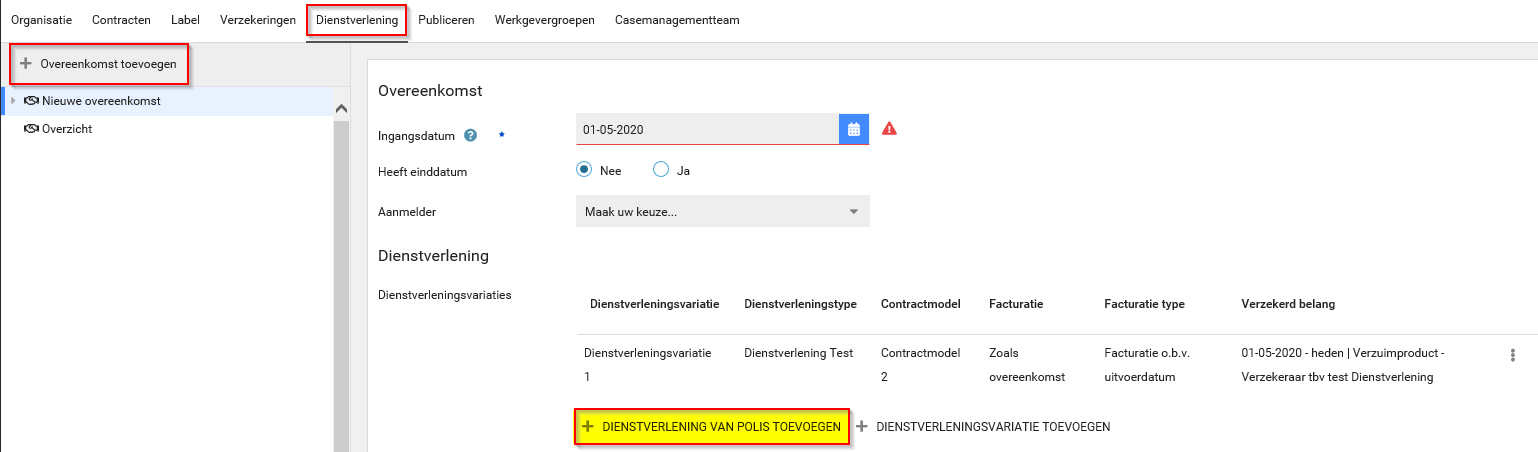Open the three-dot row options menu
1538x452 pixels.
(x=1512, y=355)
